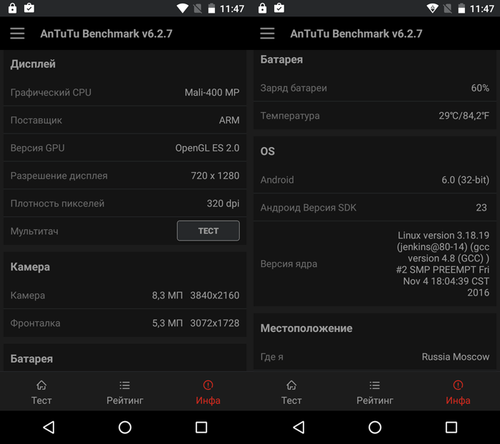Tap Местоположение section header

(306, 328)
